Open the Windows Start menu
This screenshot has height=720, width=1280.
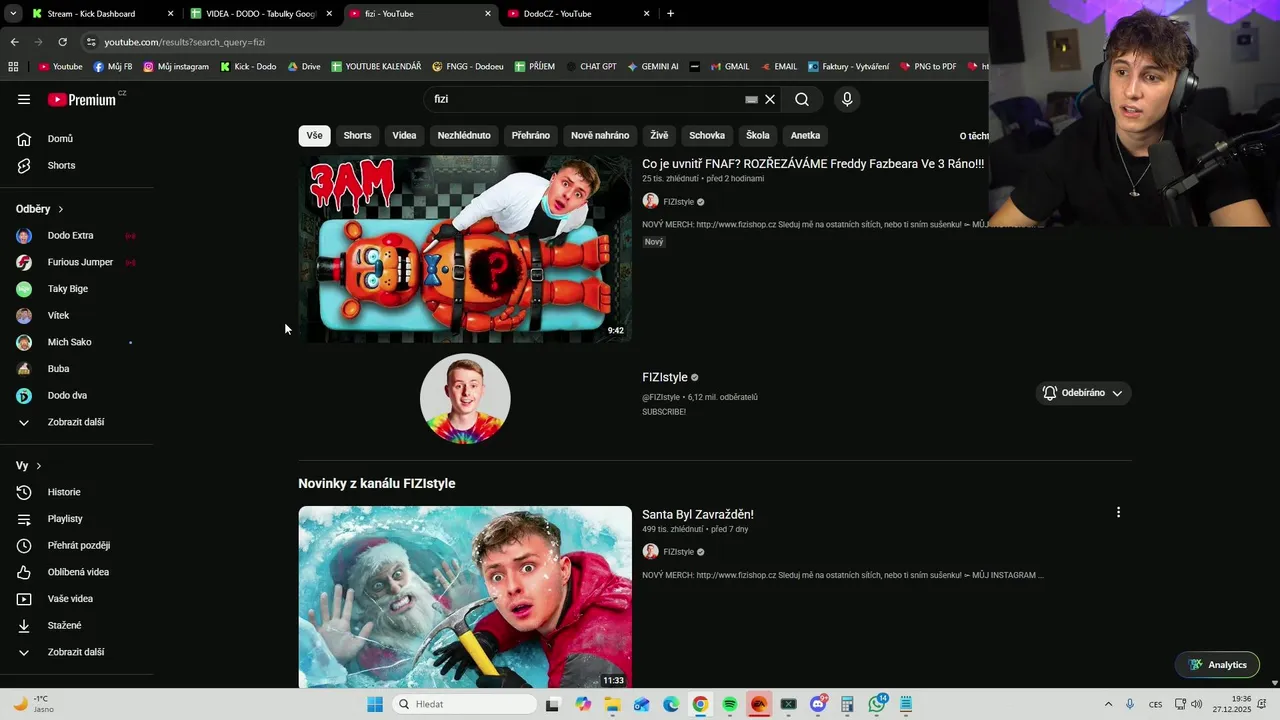tap(375, 704)
